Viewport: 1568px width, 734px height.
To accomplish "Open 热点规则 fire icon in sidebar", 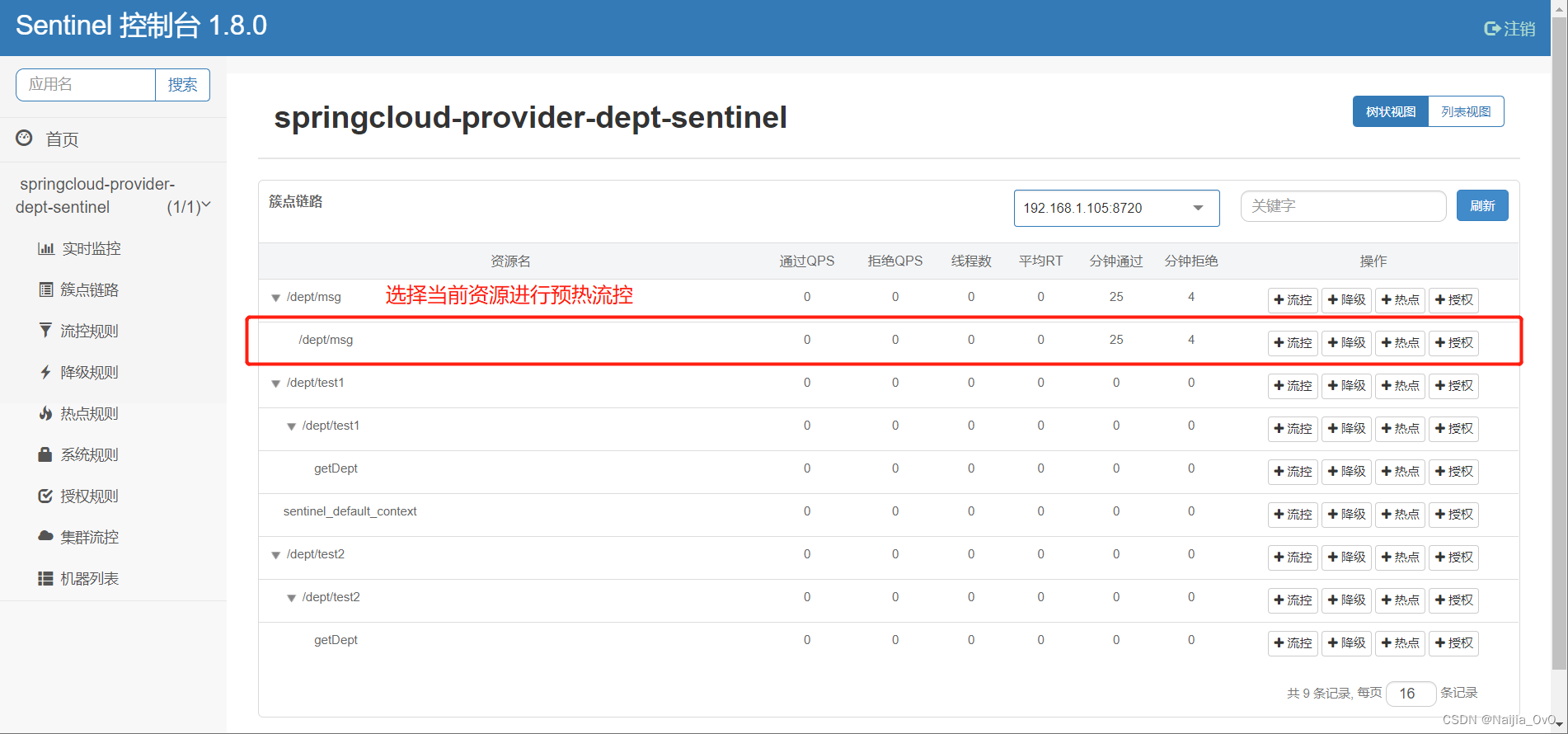I will tap(45, 413).
